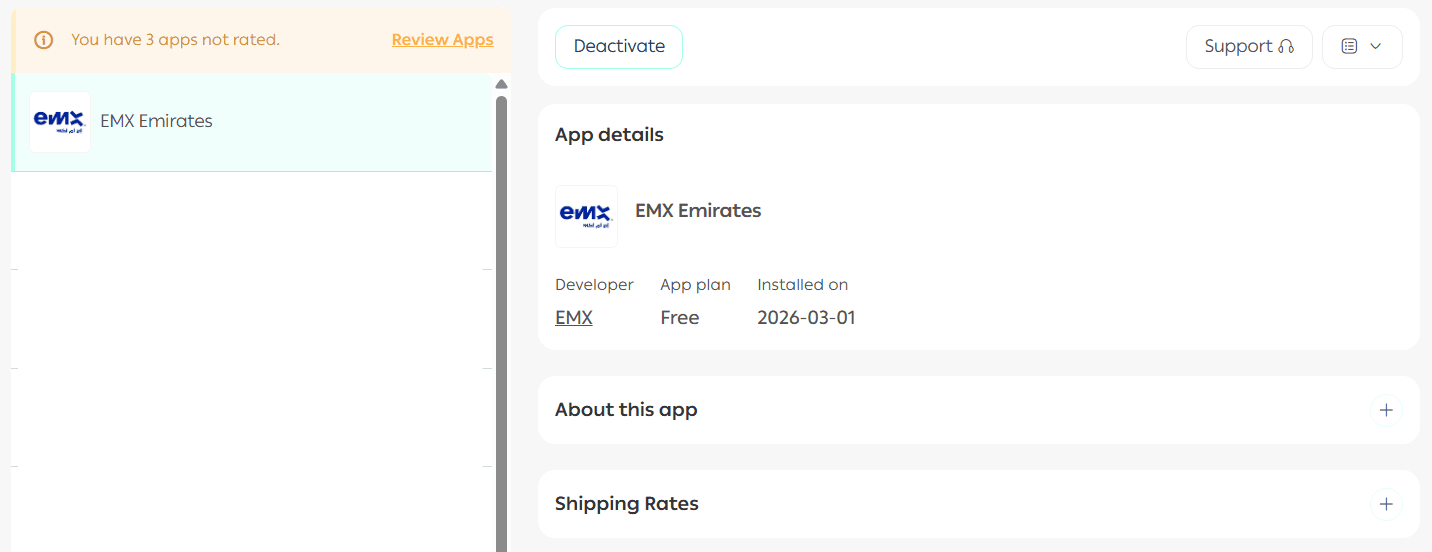Click the EMX logo in the apps list
This screenshot has width=1432, height=552.
[x=60, y=122]
